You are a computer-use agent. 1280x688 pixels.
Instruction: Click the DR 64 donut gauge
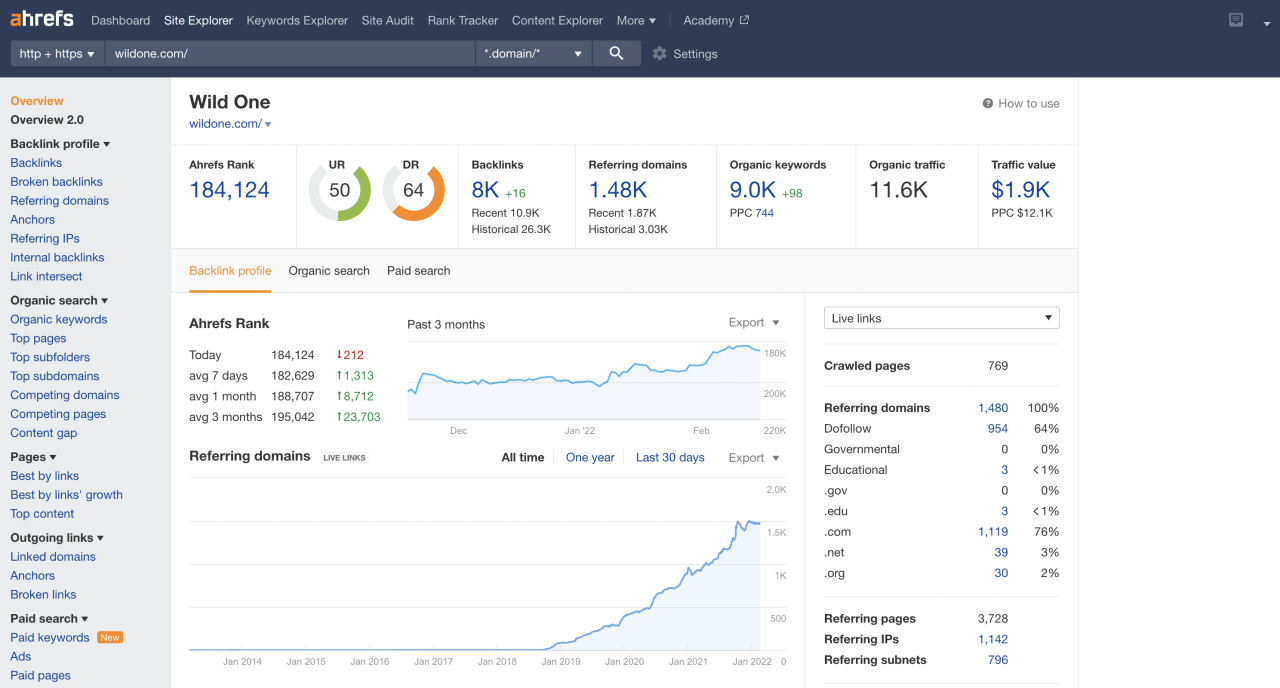413,190
